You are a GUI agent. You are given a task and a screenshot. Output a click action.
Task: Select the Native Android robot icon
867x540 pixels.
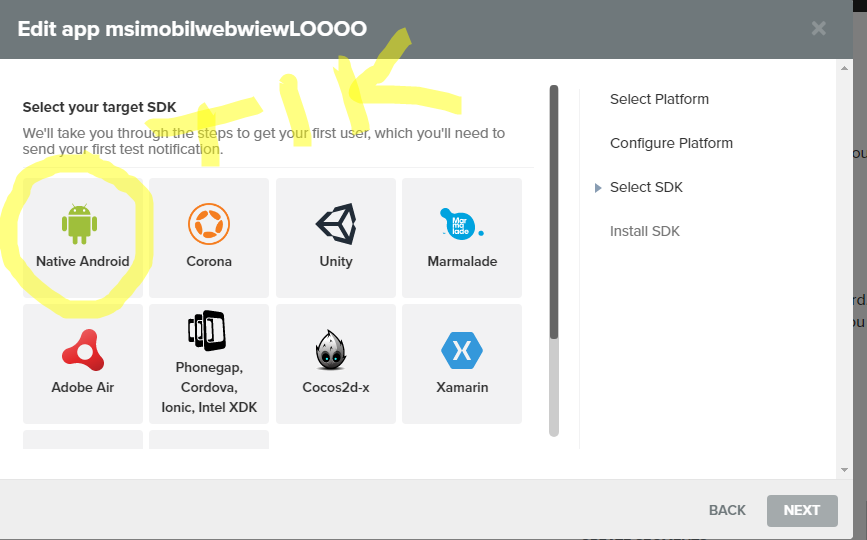80,224
